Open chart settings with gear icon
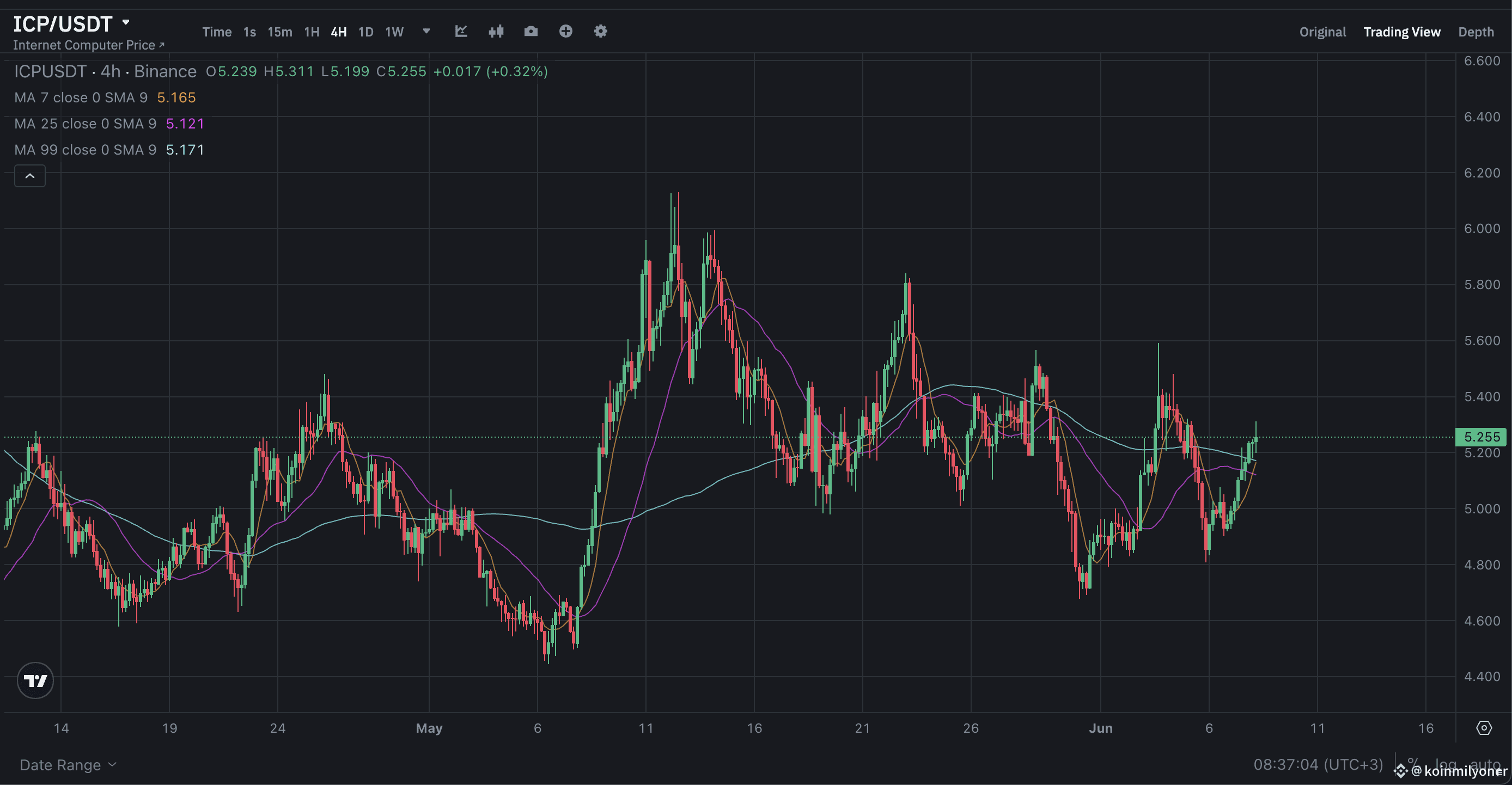 pos(600,32)
